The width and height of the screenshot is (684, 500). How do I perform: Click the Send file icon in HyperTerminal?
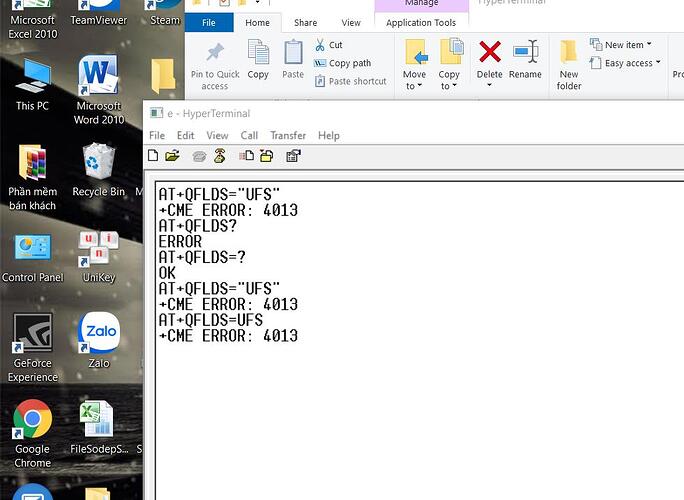point(246,155)
